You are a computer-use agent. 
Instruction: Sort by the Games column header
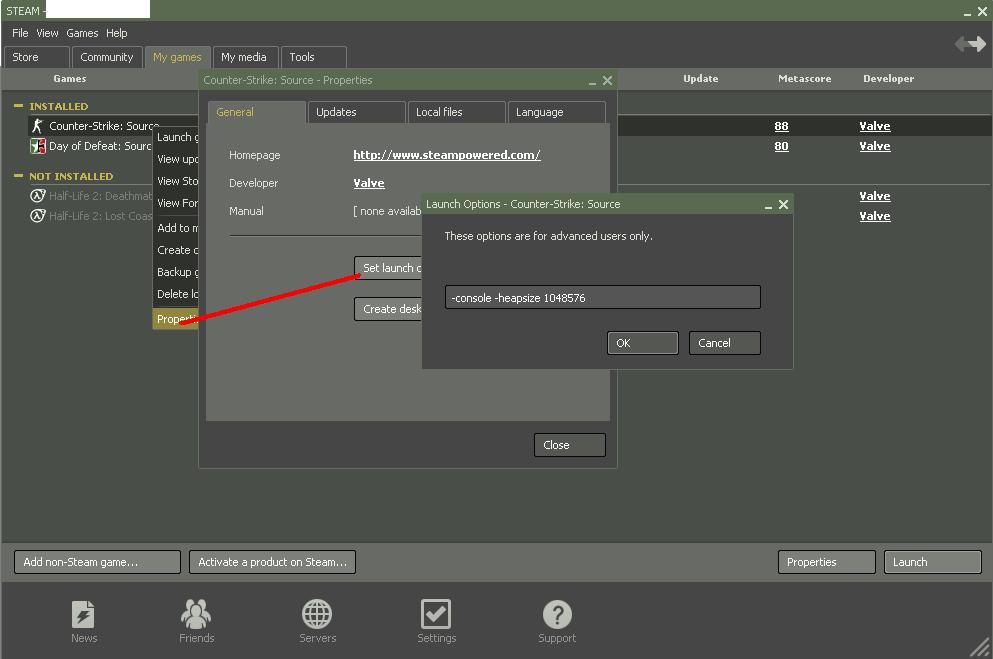(70, 78)
